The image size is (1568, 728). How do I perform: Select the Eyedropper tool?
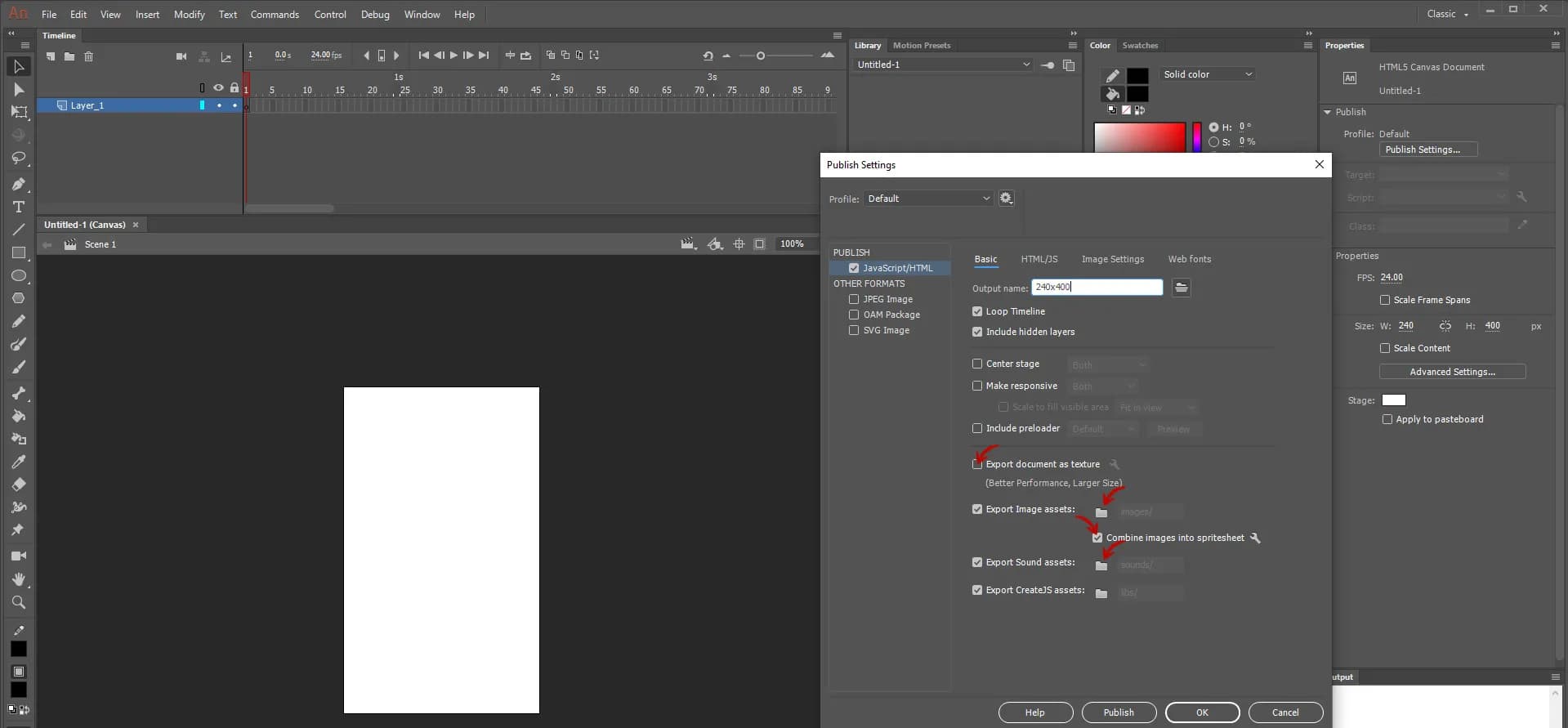point(19,462)
